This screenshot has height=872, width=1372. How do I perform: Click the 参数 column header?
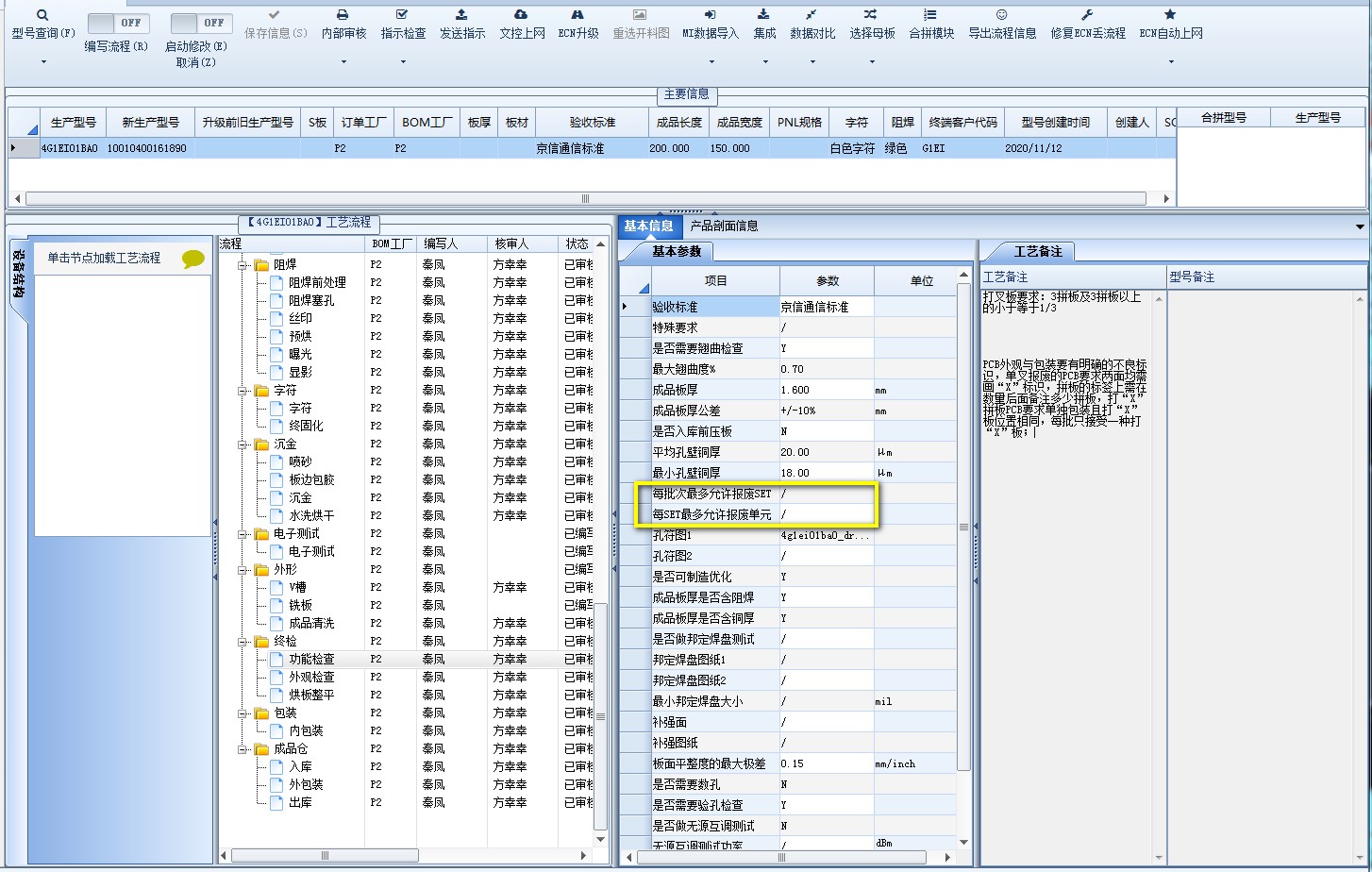pyautogui.click(x=828, y=281)
